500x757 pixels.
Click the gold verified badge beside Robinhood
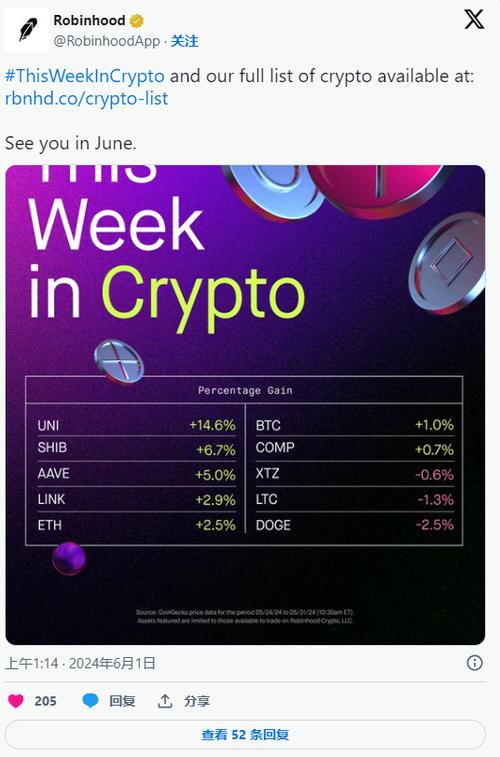[x=137, y=21]
